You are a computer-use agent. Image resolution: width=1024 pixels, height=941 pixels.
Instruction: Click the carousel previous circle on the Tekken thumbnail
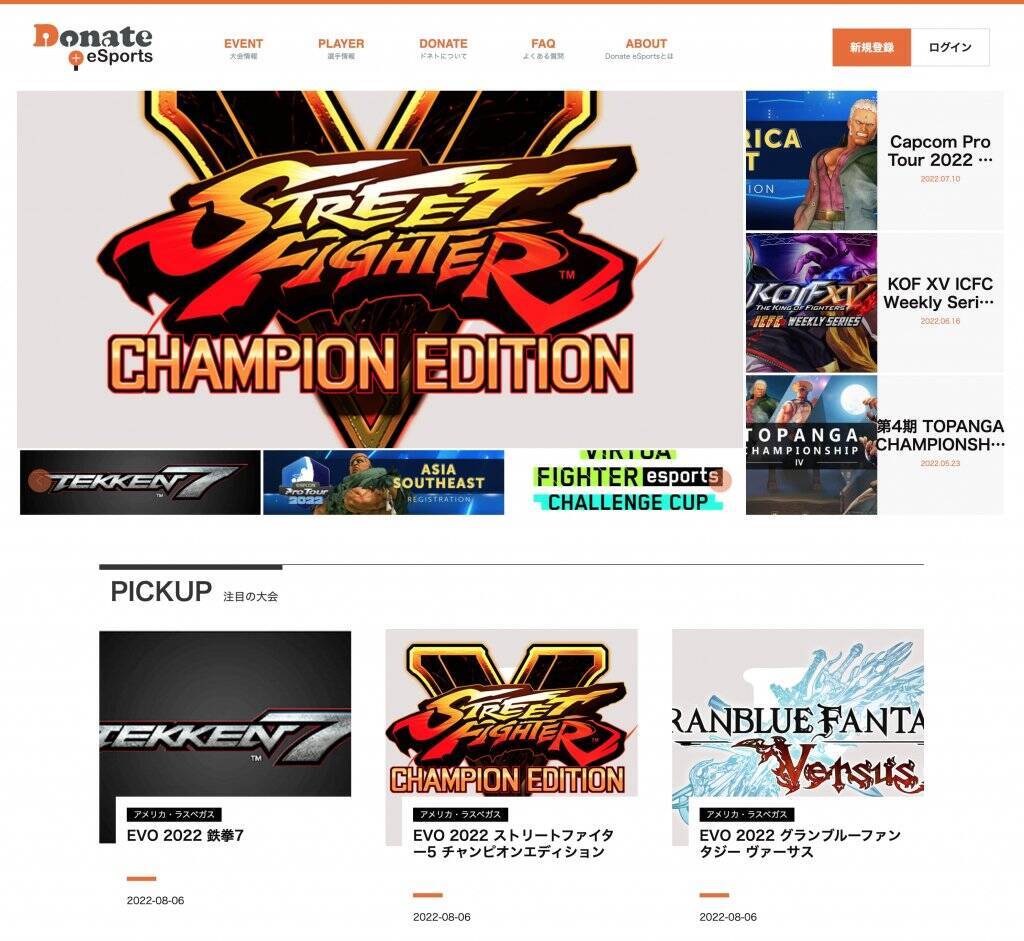pyautogui.click(x=39, y=481)
